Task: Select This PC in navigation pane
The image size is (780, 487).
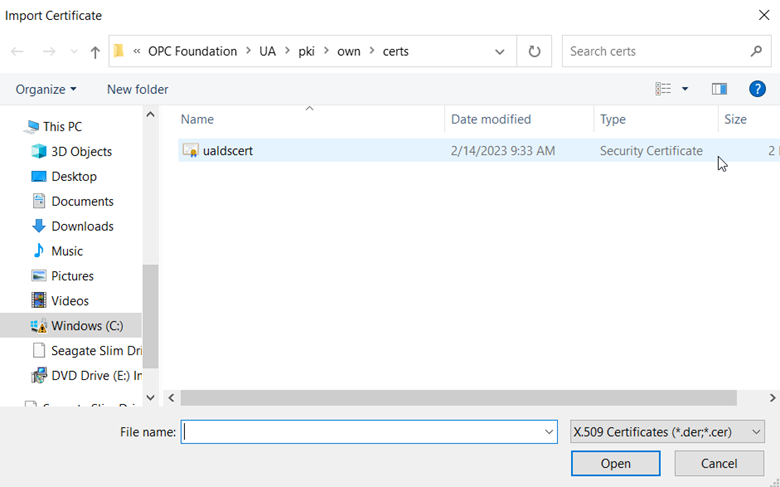Action: click(x=62, y=127)
